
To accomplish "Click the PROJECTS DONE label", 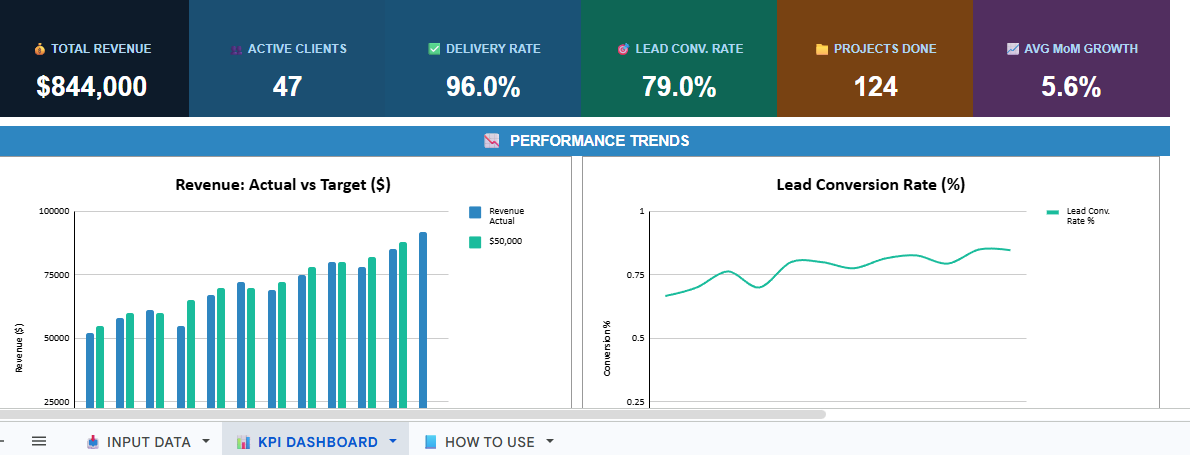I will pyautogui.click(x=885, y=49).
